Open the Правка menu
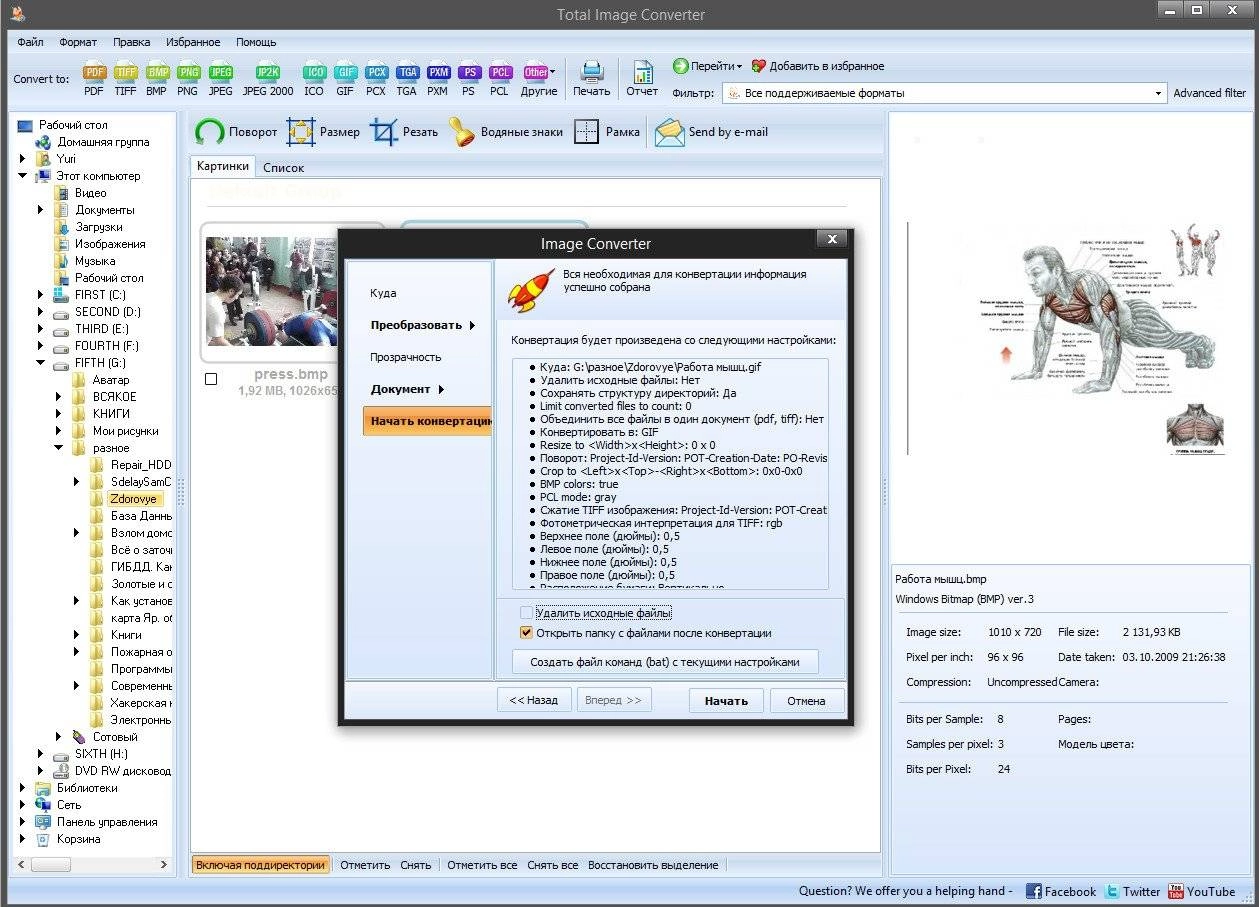The height and width of the screenshot is (907, 1259). (x=131, y=42)
